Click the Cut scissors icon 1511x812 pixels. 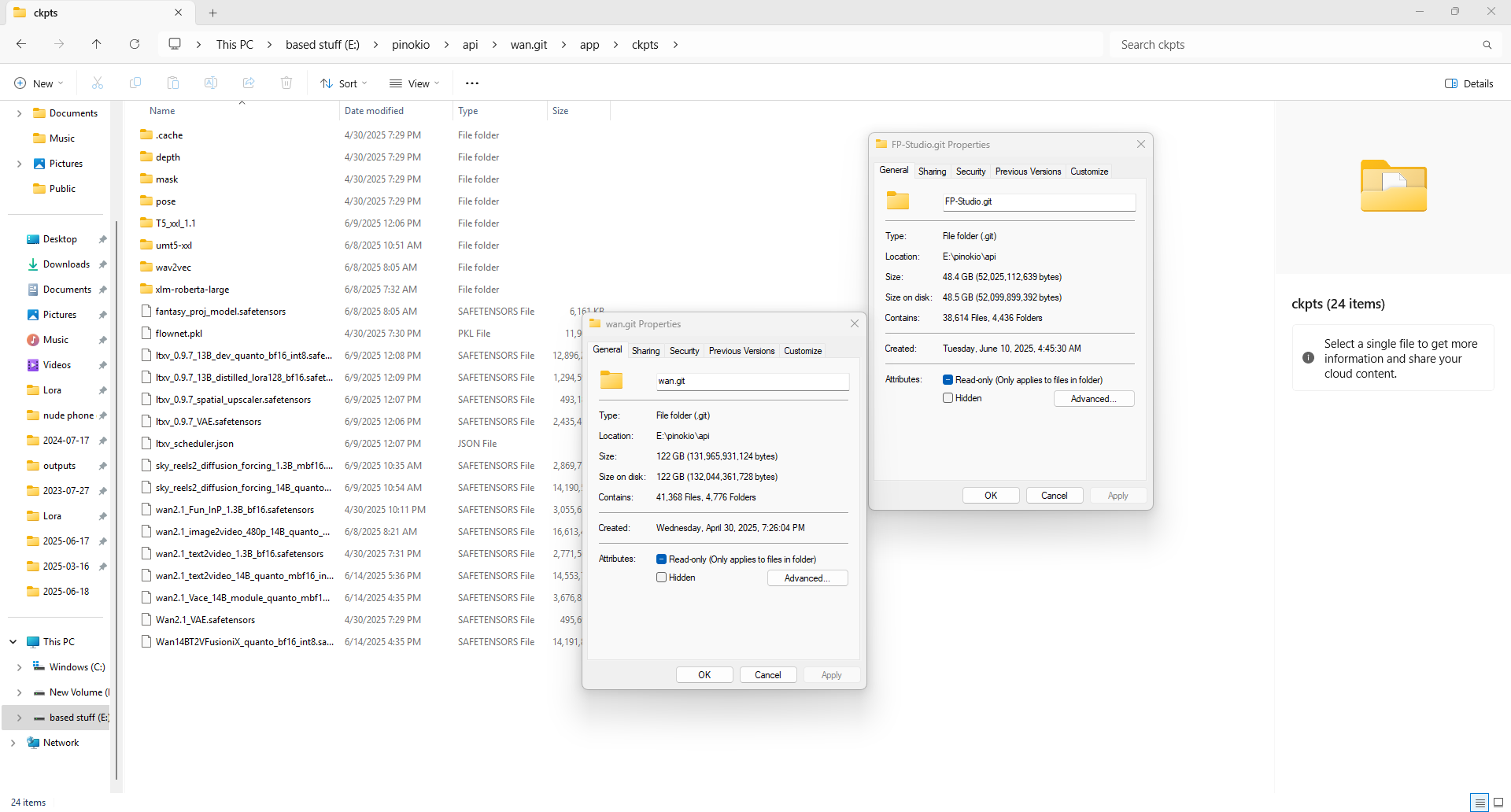point(98,83)
